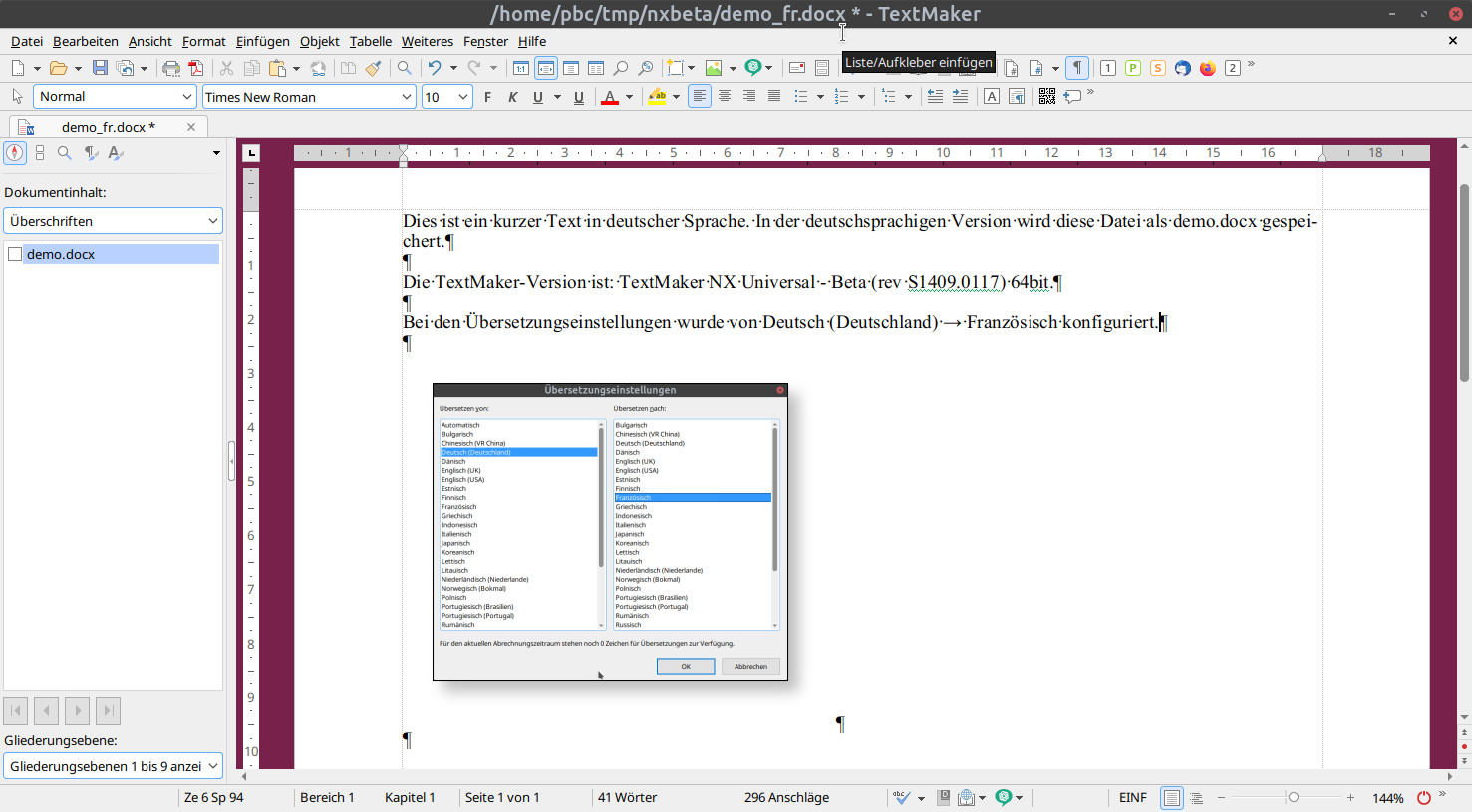Screen dimensions: 1472x812
Task: Switch to the demo_fr.docx document tab
Action: 108,127
